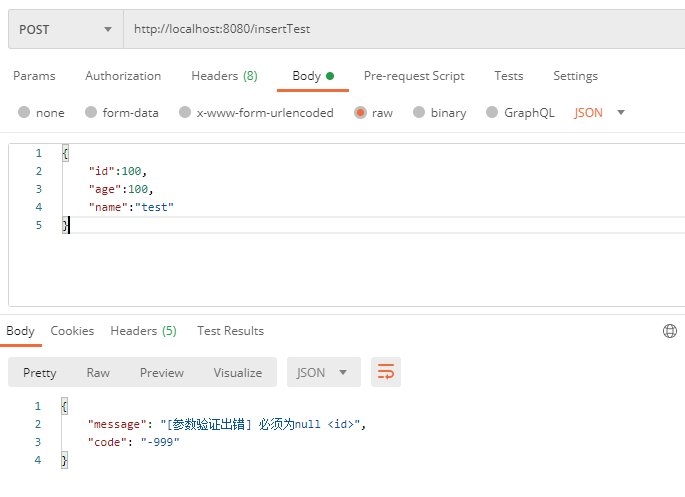The height and width of the screenshot is (497, 685).
Task: Open the response Body tab
Action: [x=21, y=331]
